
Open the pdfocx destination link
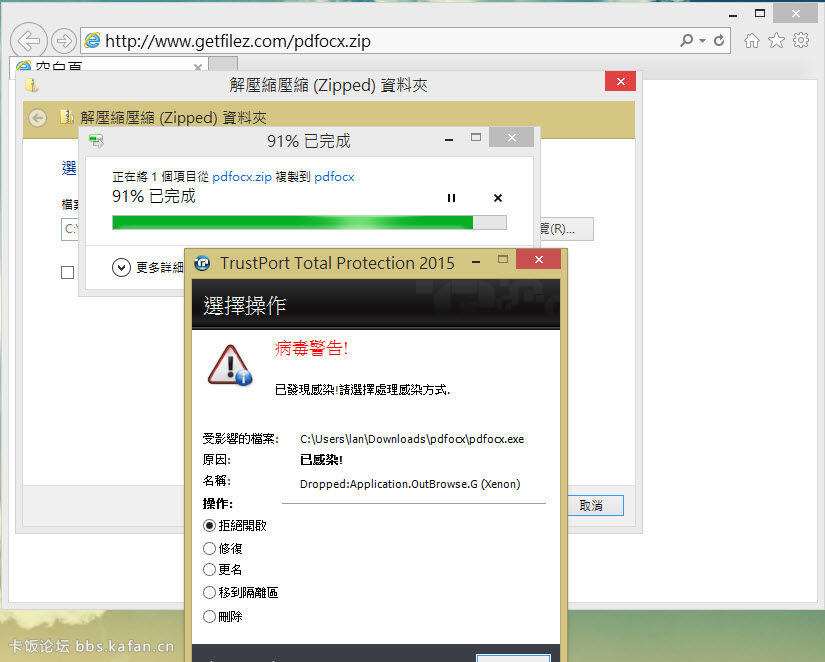pyautogui.click(x=334, y=177)
